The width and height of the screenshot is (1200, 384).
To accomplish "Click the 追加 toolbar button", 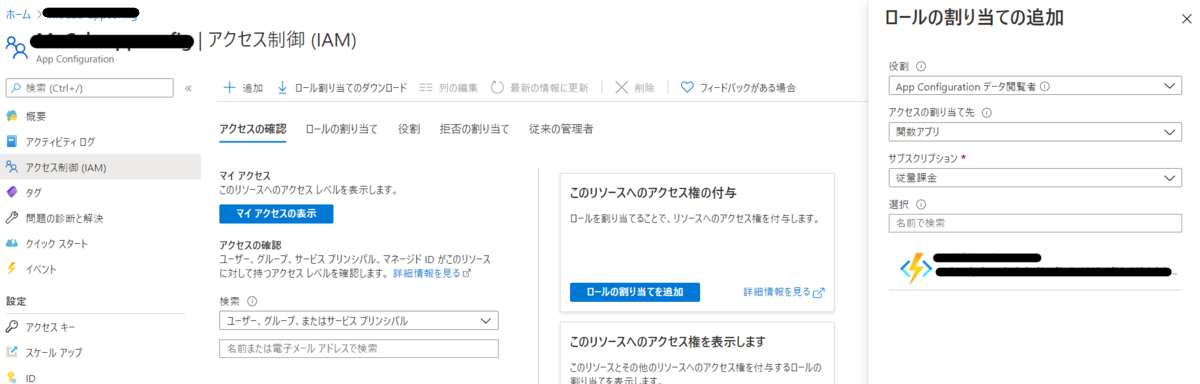I will (242, 88).
